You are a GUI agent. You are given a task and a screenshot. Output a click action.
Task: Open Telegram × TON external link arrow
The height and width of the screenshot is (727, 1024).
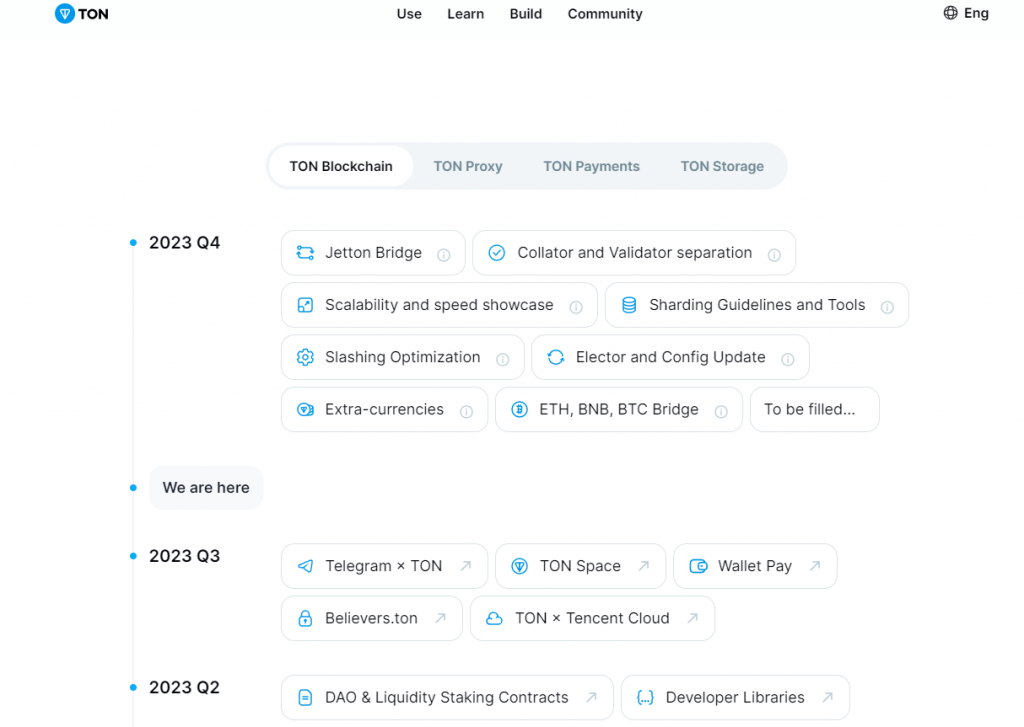pyautogui.click(x=466, y=566)
